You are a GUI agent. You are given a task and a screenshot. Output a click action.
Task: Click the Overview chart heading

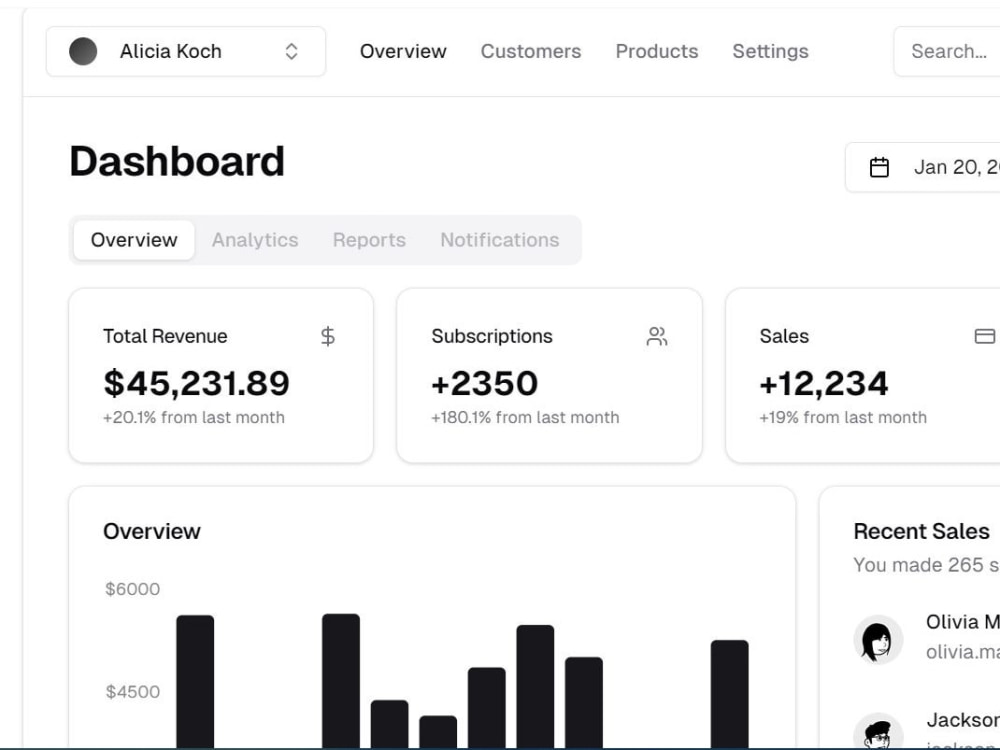tap(152, 531)
